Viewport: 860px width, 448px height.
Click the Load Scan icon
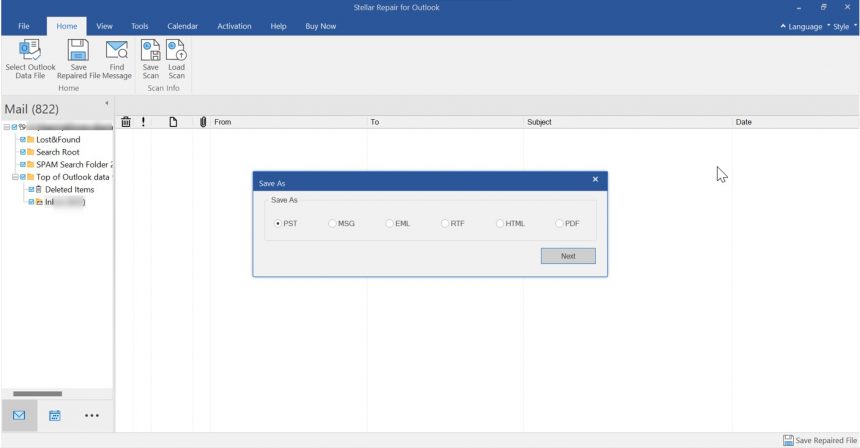pos(176,50)
